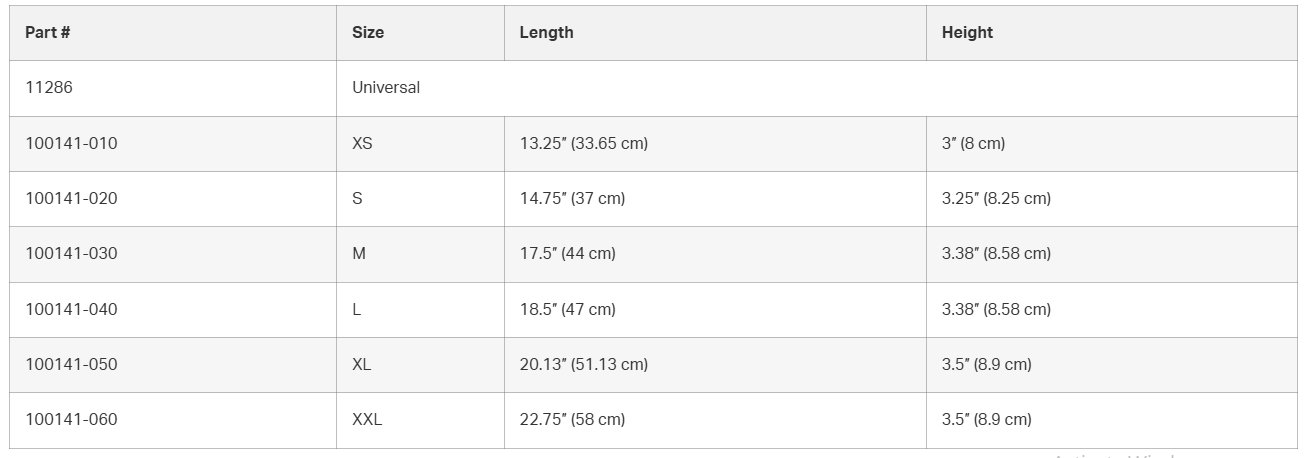
Task: Click the Size column header
Action: pyautogui.click(x=368, y=32)
